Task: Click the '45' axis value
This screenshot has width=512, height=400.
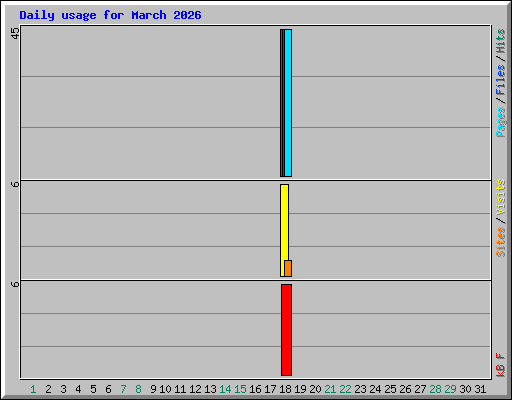Action: [15, 33]
